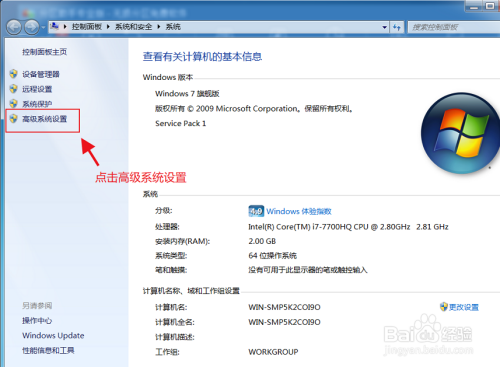Open 系统和安全 breadcrumb segment

pos(133,27)
